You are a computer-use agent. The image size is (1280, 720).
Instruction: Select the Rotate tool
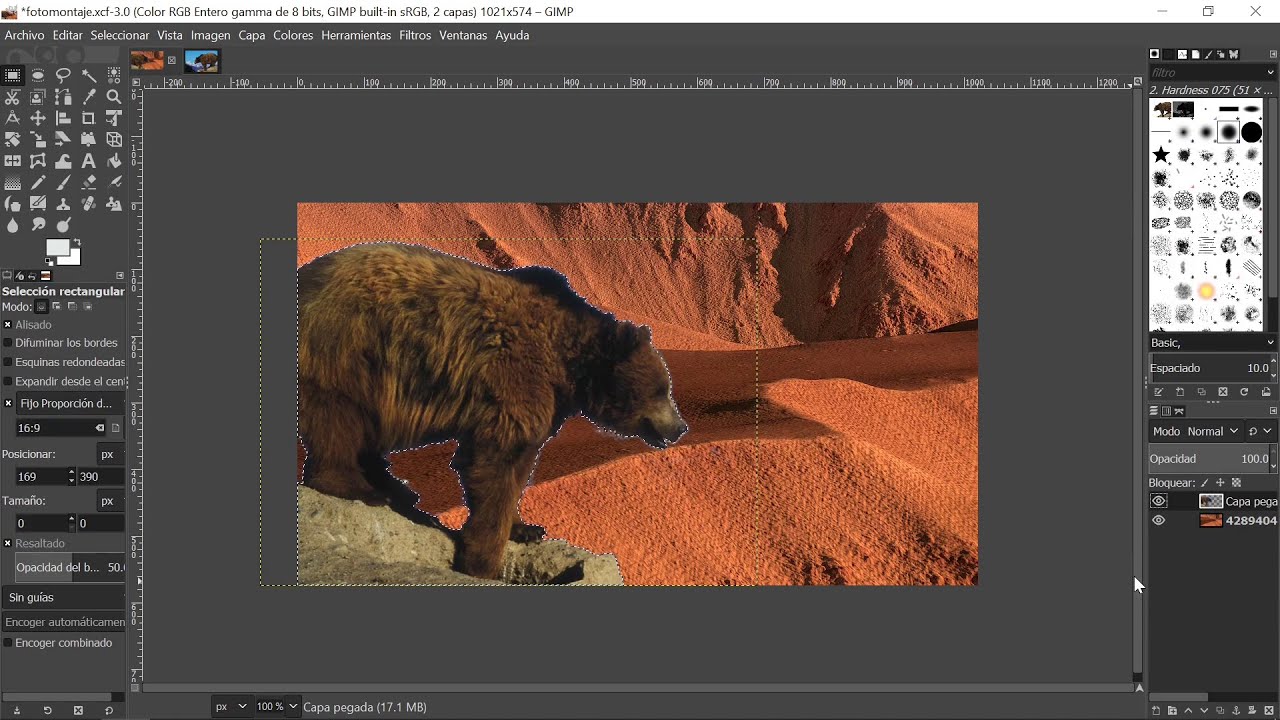point(13,140)
